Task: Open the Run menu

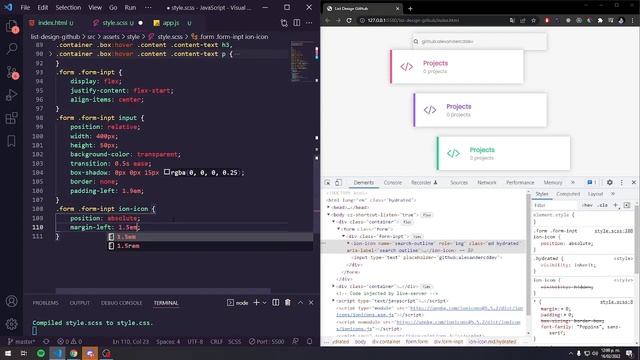Action: [130, 7]
